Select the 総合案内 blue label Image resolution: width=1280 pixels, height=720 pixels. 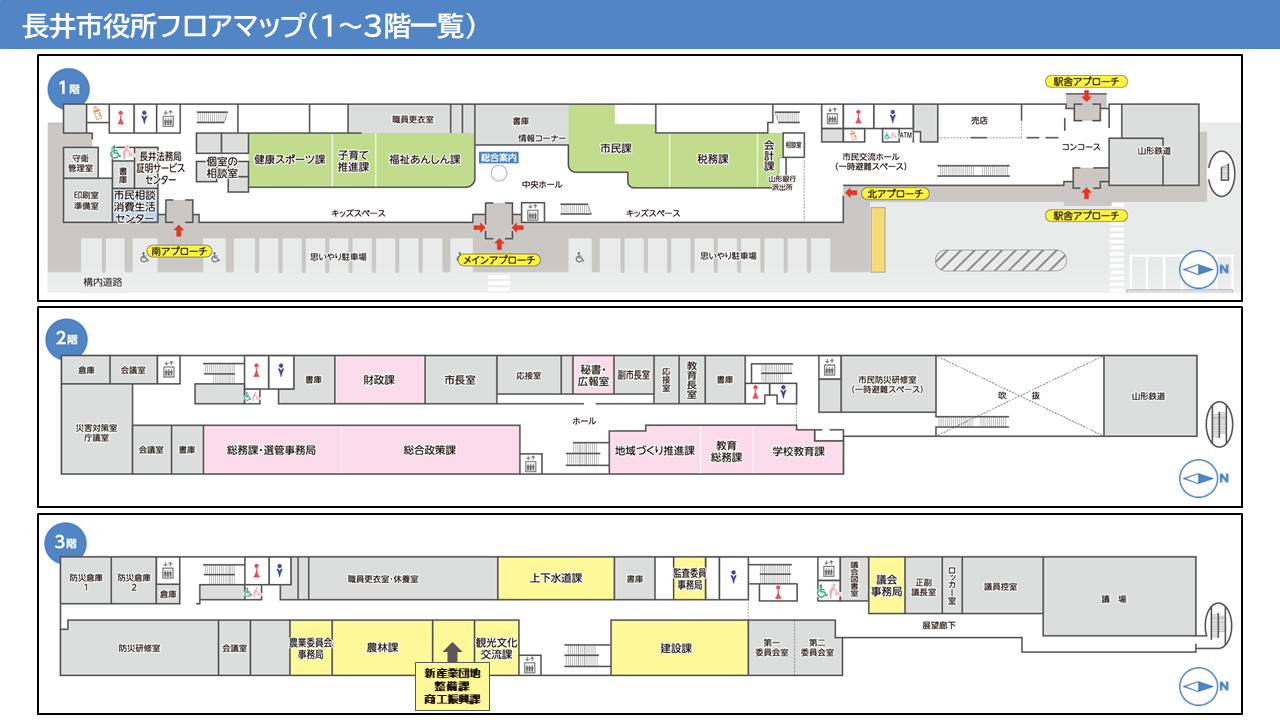pyautogui.click(x=499, y=158)
